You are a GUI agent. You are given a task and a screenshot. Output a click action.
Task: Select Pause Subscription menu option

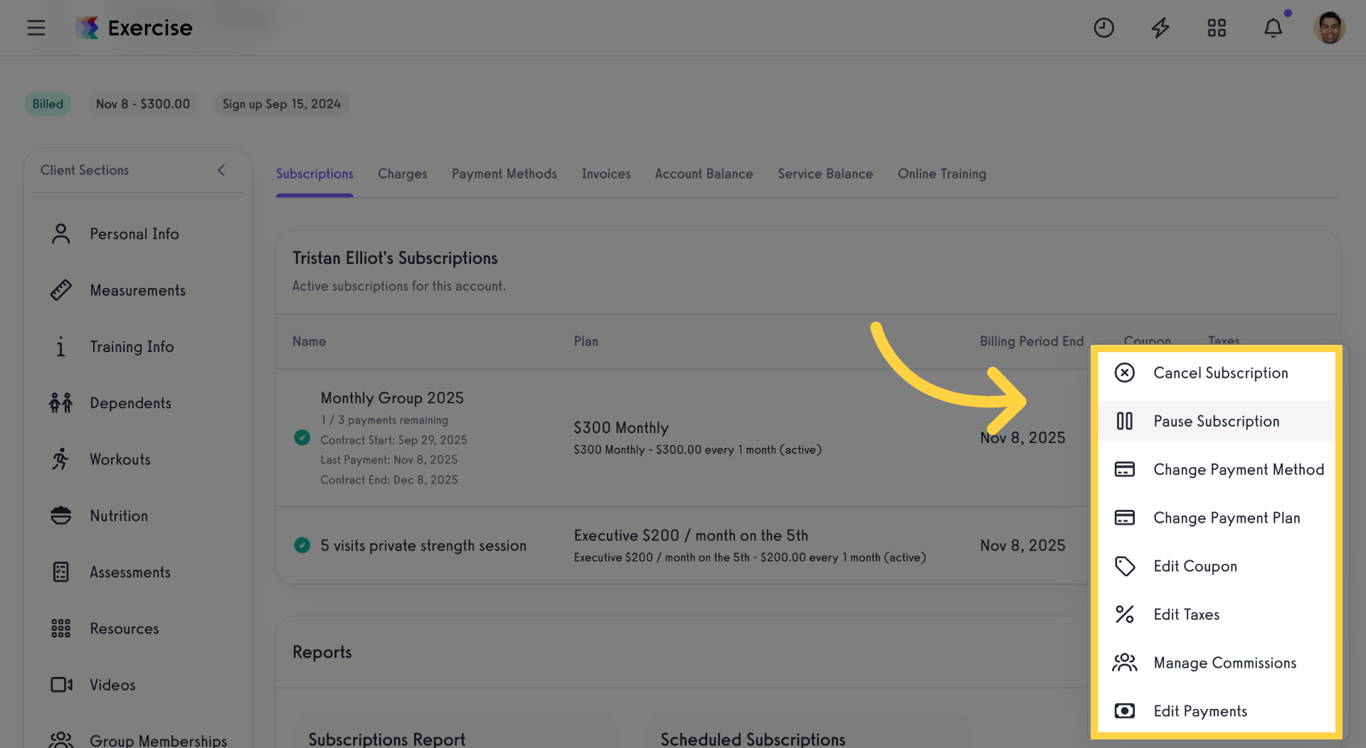point(1216,421)
